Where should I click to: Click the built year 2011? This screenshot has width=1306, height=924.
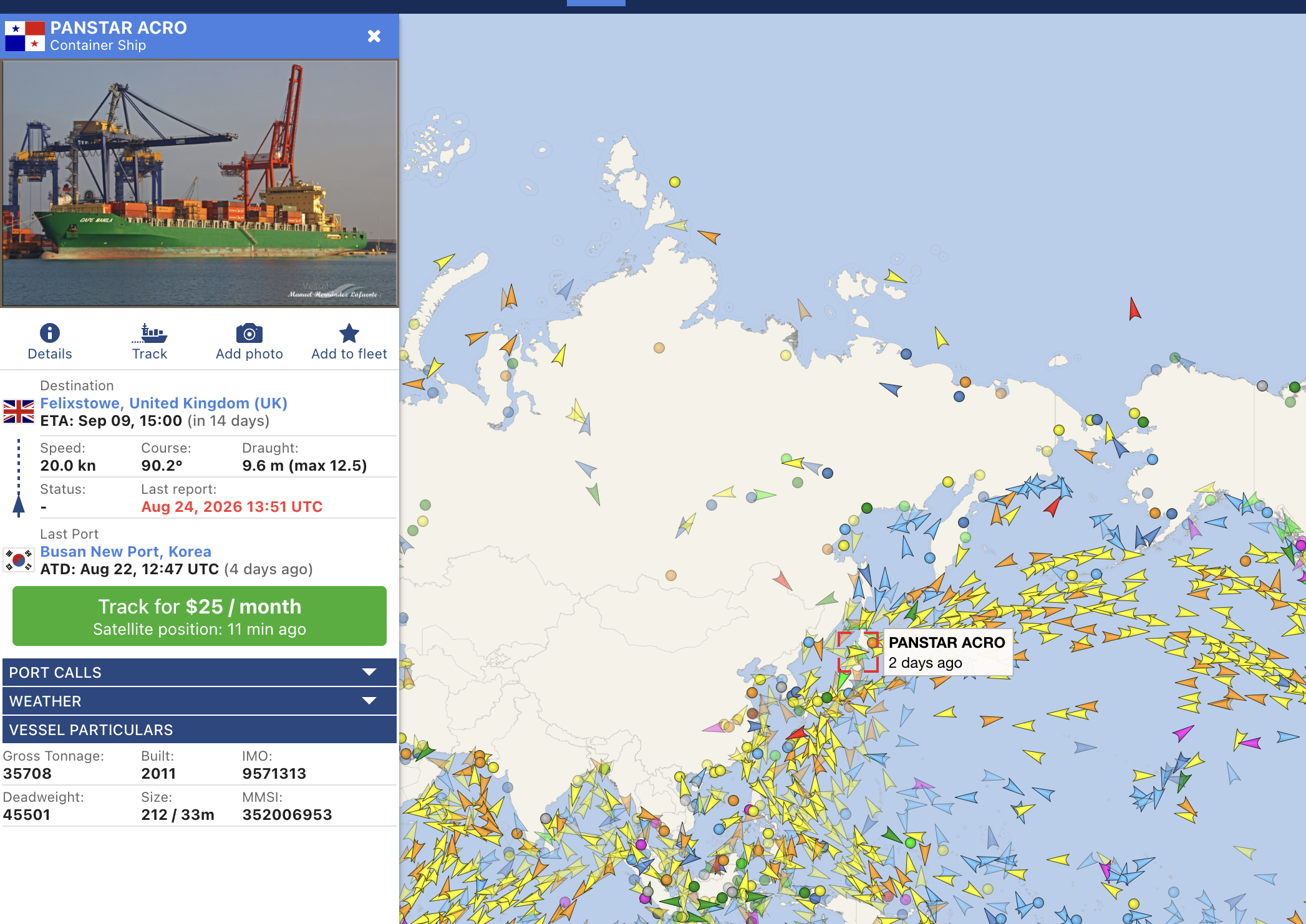pos(158,774)
